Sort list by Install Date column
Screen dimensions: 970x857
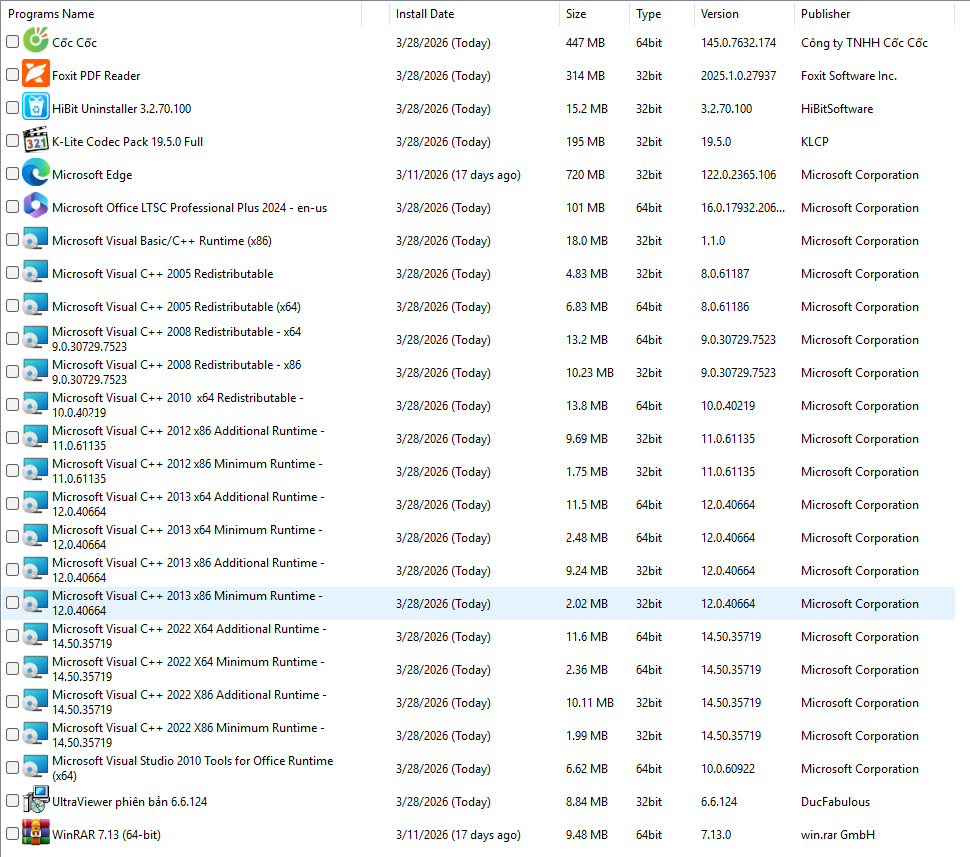point(425,14)
